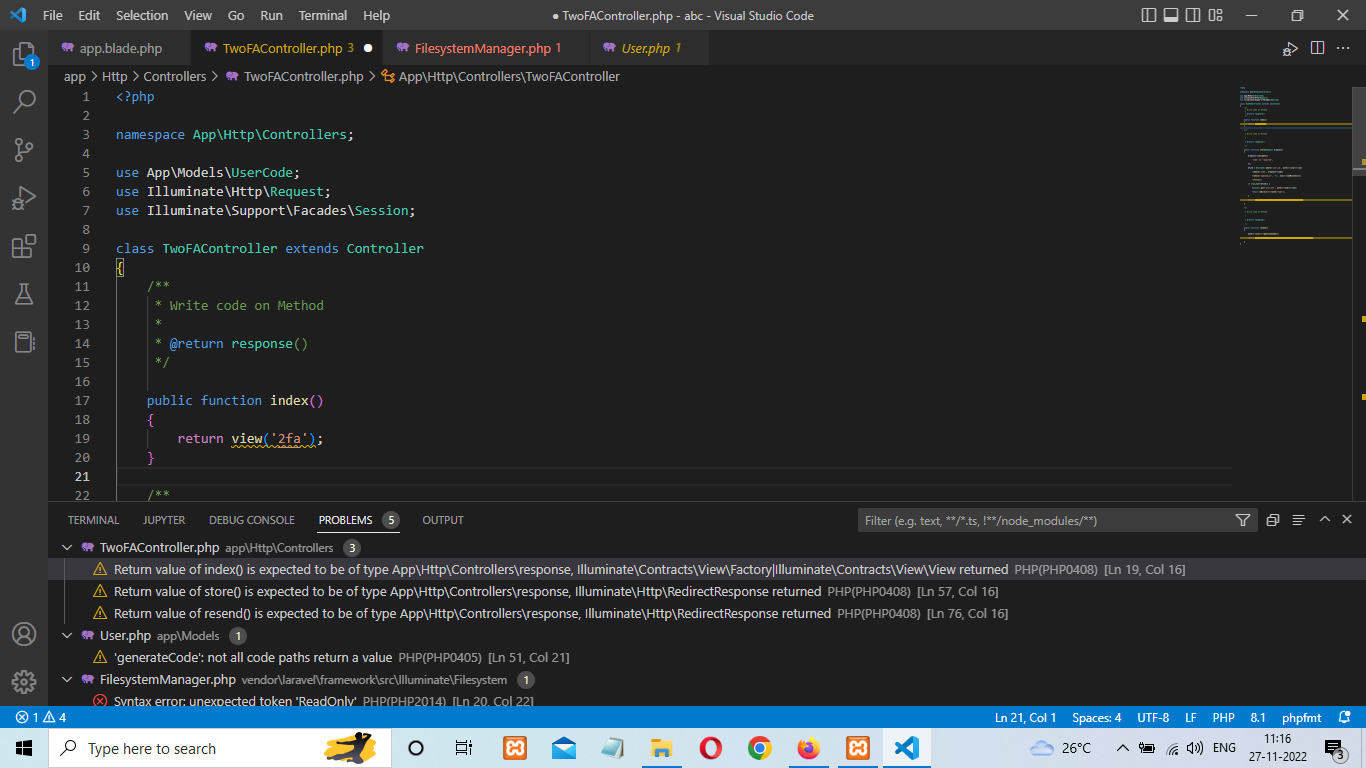Open the editor More Actions ellipsis menu

coord(1345,48)
